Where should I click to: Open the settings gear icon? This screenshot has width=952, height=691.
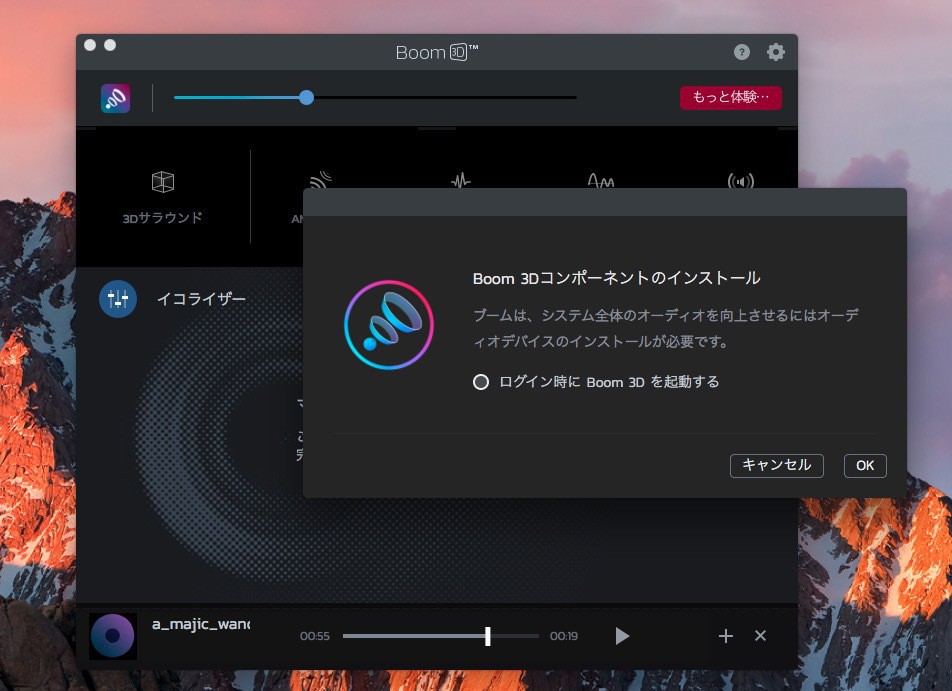[775, 52]
